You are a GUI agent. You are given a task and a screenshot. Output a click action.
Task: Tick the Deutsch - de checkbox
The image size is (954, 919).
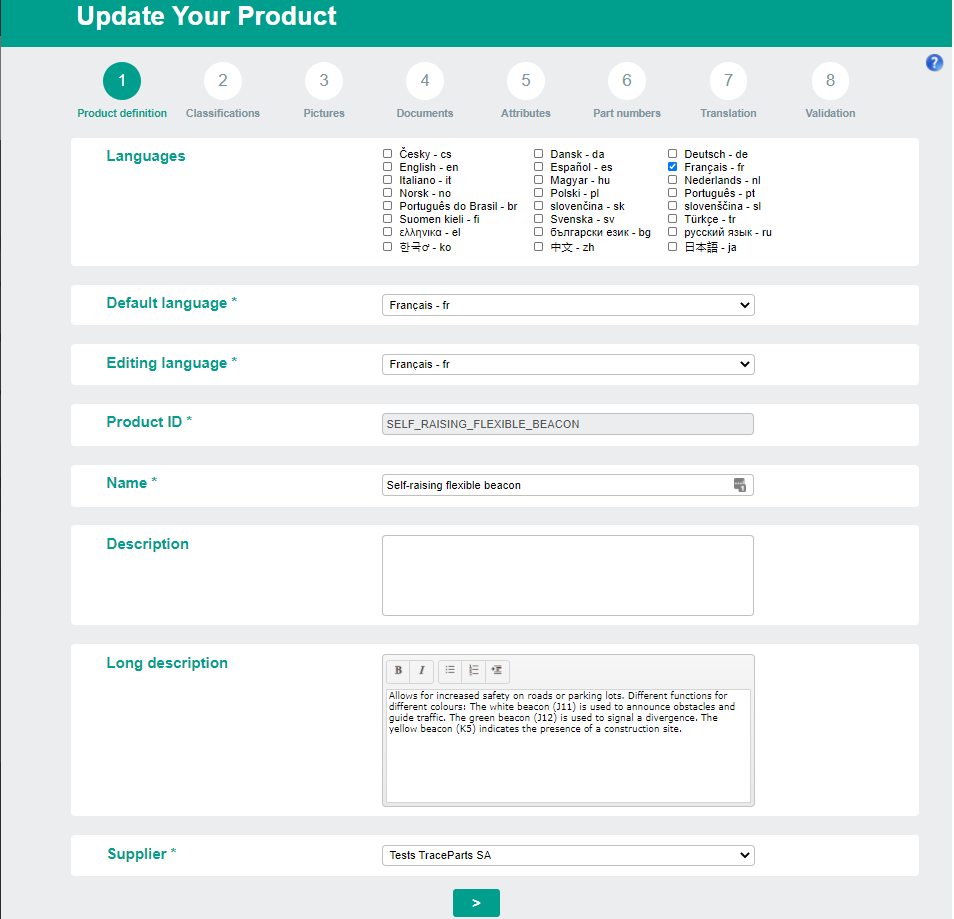[673, 154]
